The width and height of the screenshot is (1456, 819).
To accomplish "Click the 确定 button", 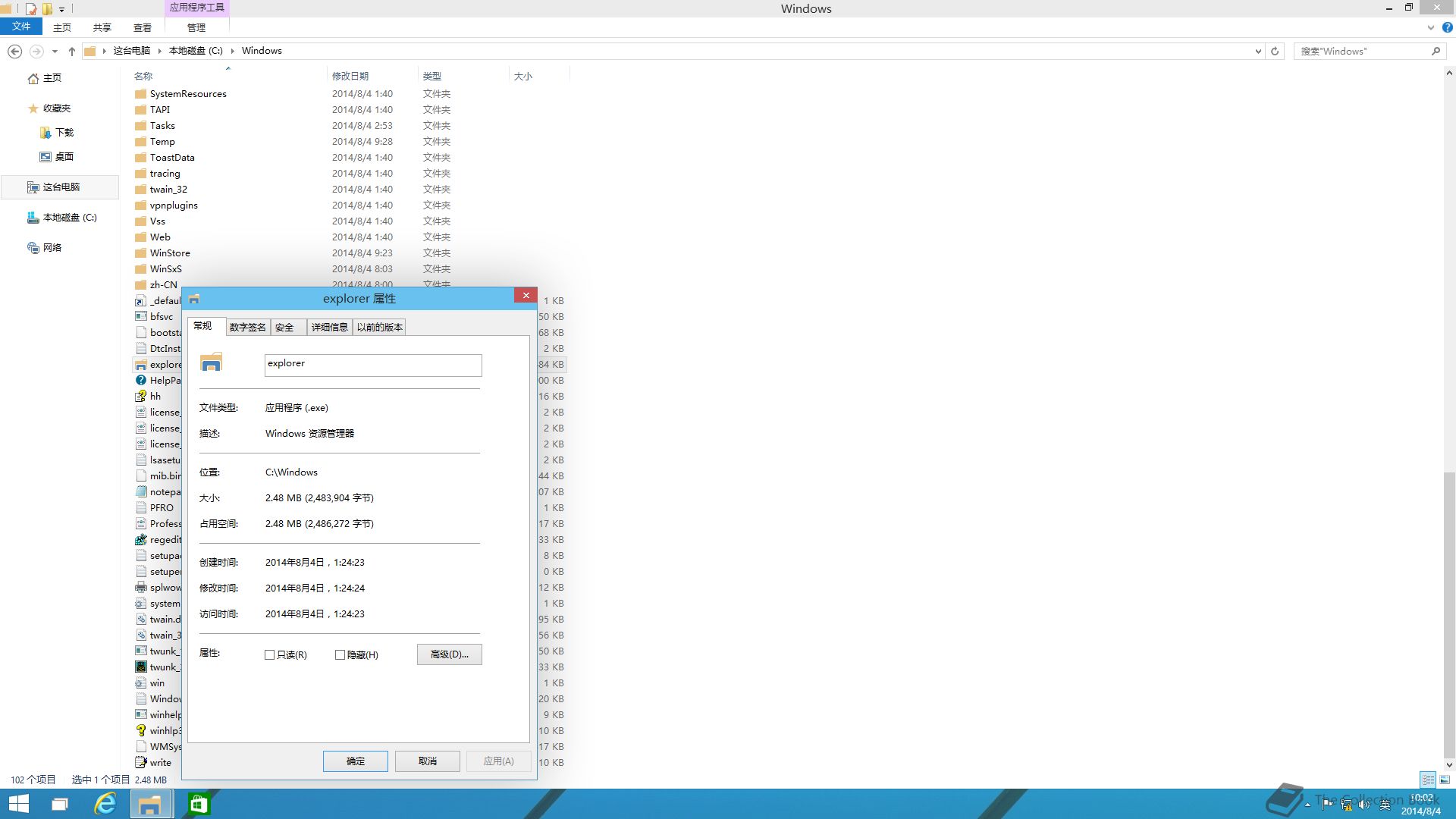I will pos(356,761).
